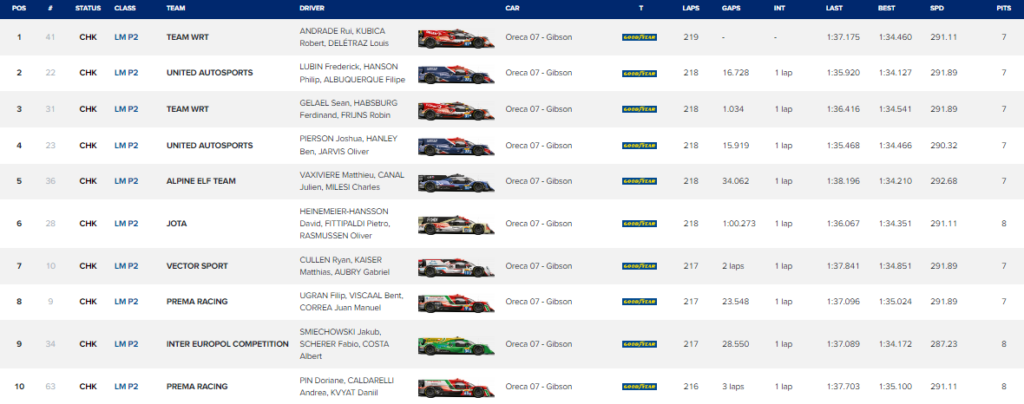Click the SPD column header

936,8
